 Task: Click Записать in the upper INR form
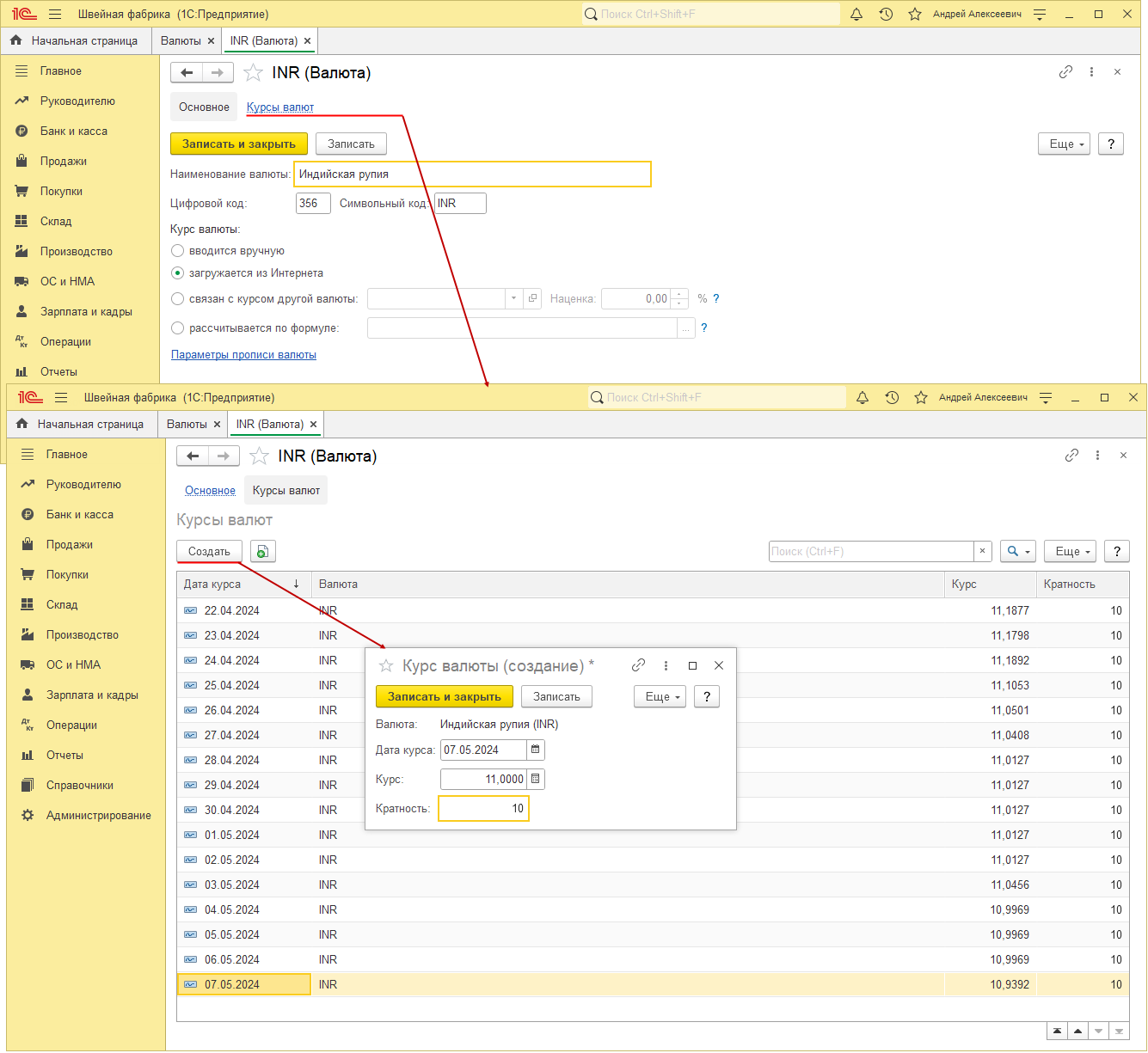coord(351,144)
